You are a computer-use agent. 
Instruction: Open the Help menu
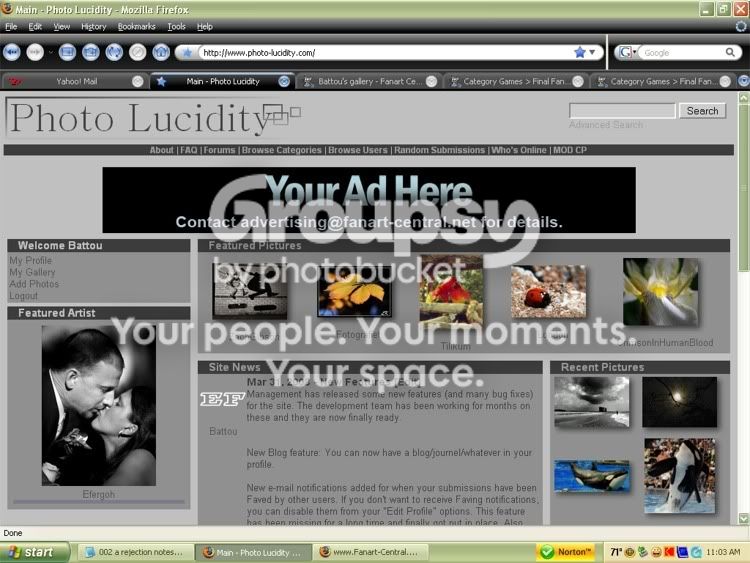pyautogui.click(x=205, y=27)
